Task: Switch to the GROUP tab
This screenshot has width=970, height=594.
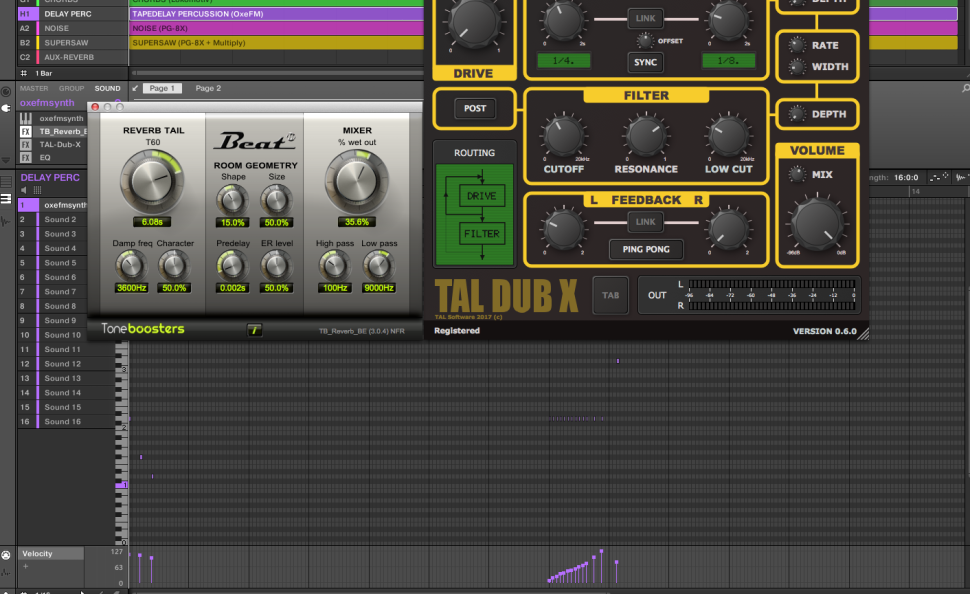Action: click(71, 88)
